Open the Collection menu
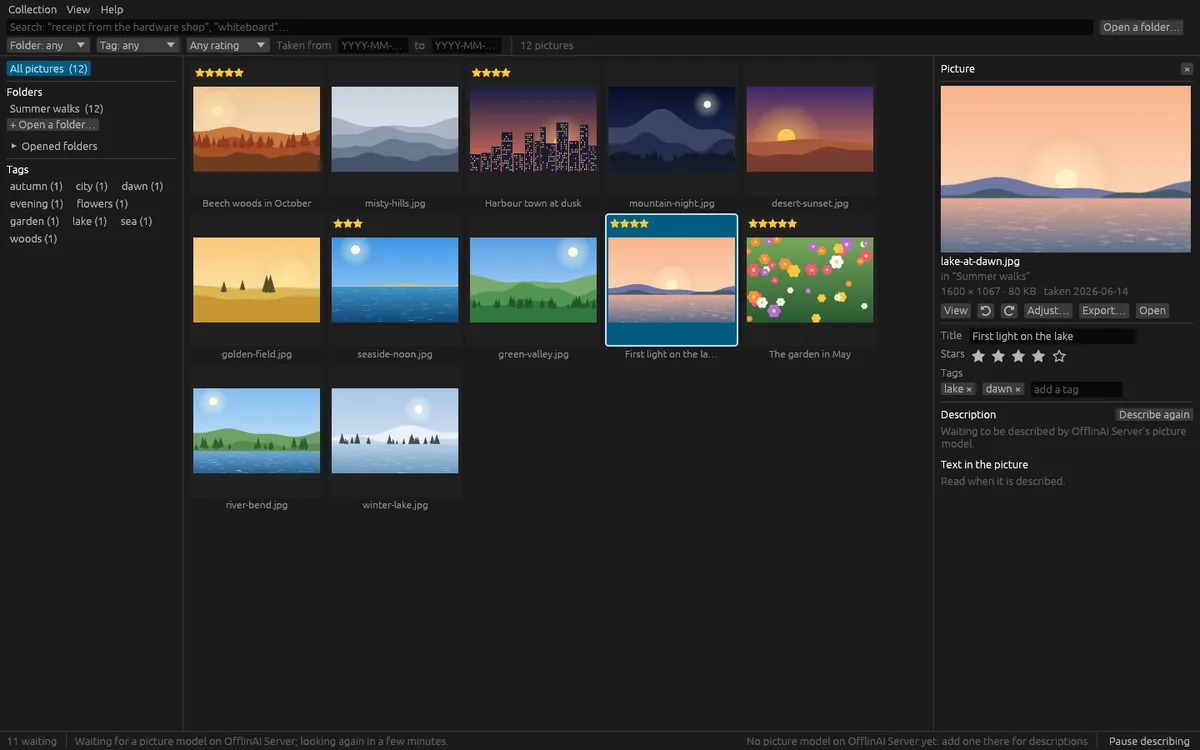The height and width of the screenshot is (750, 1200). [33, 9]
